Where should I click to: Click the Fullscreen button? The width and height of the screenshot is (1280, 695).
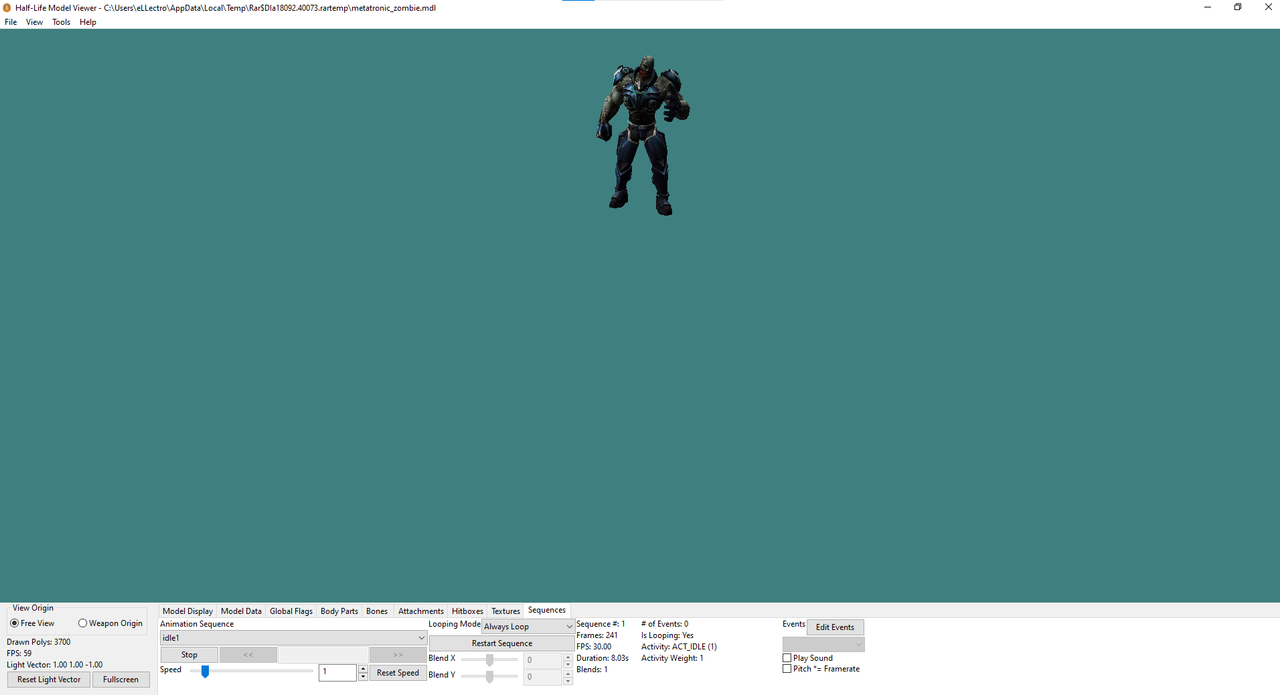[x=121, y=680]
